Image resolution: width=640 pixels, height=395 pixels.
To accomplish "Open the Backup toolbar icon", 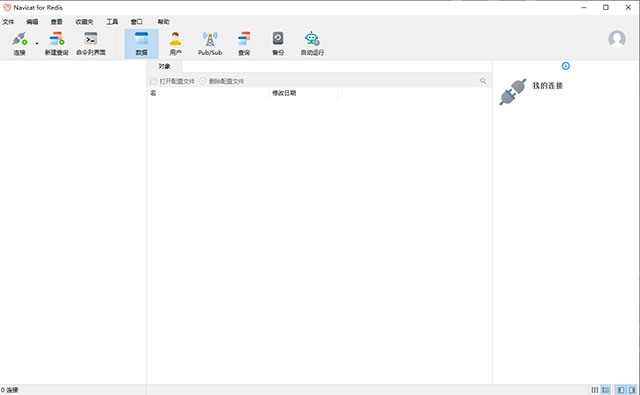I will point(278,39).
